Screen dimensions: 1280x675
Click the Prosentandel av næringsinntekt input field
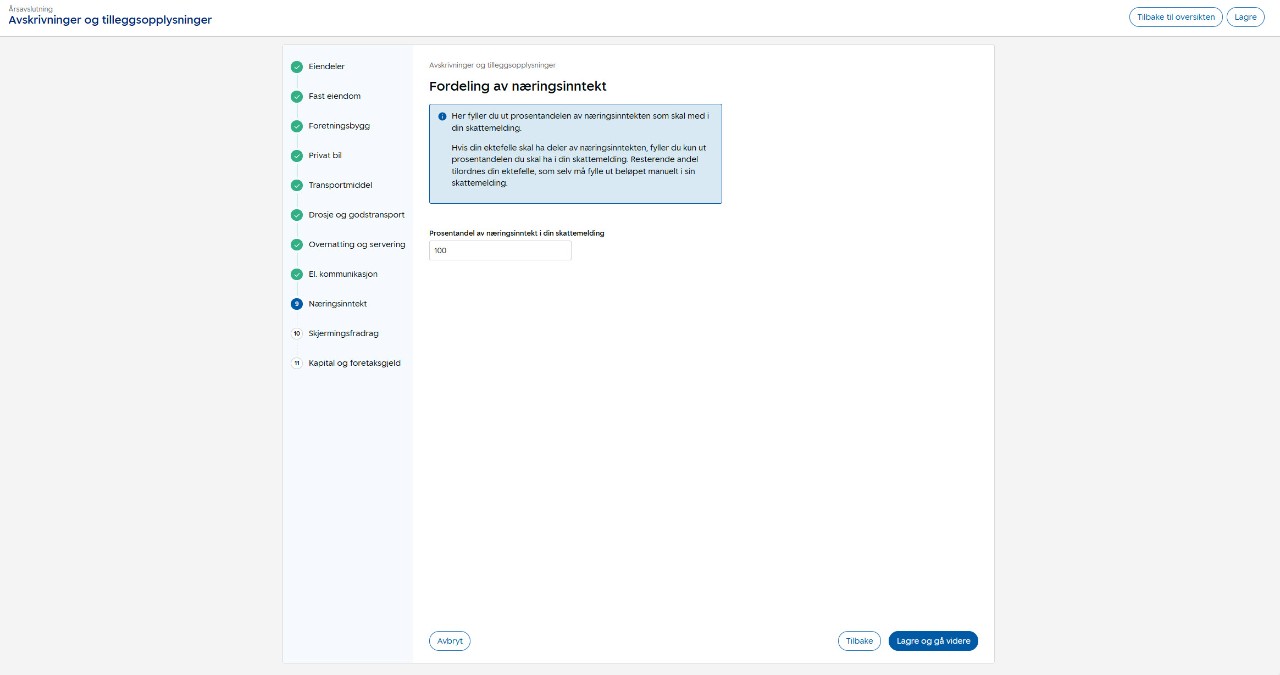point(500,251)
